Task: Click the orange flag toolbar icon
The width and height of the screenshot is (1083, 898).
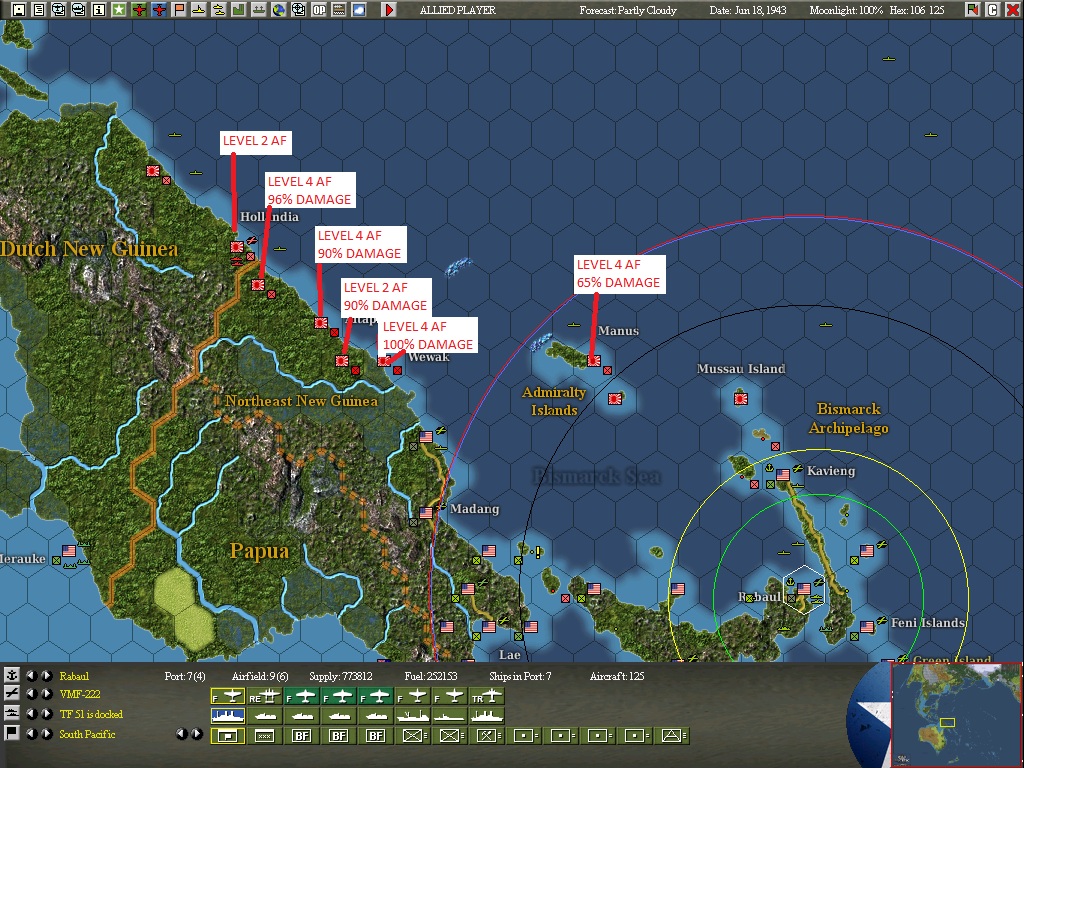Action: [179, 10]
